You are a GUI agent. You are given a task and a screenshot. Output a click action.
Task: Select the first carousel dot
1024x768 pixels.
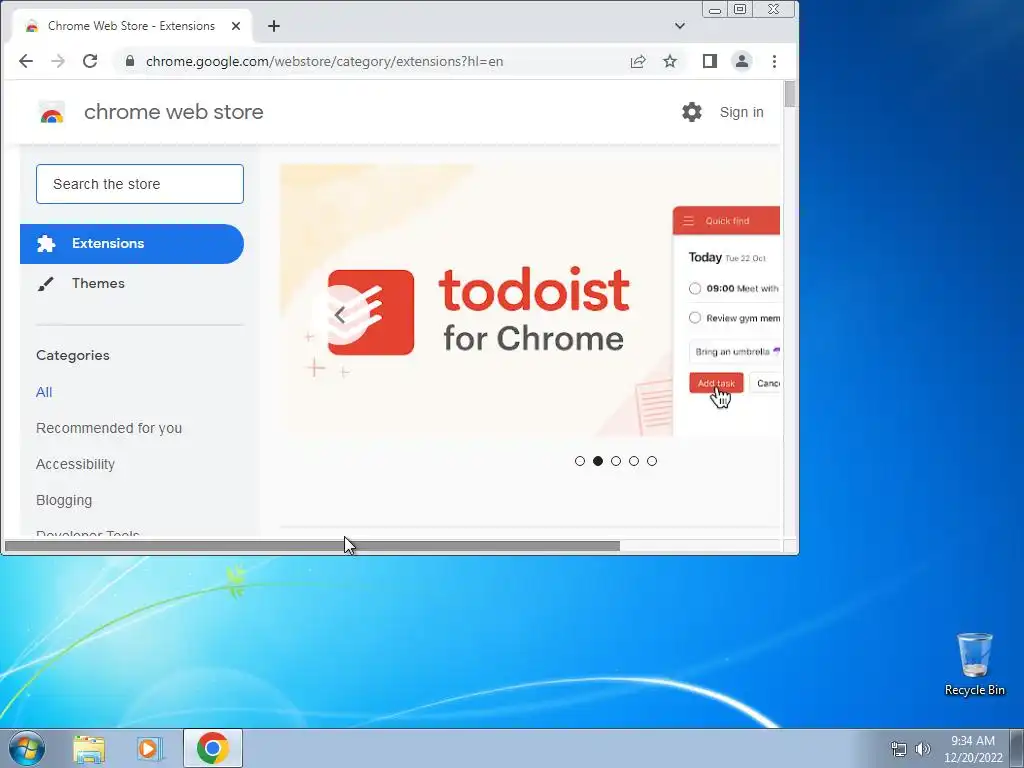point(580,461)
